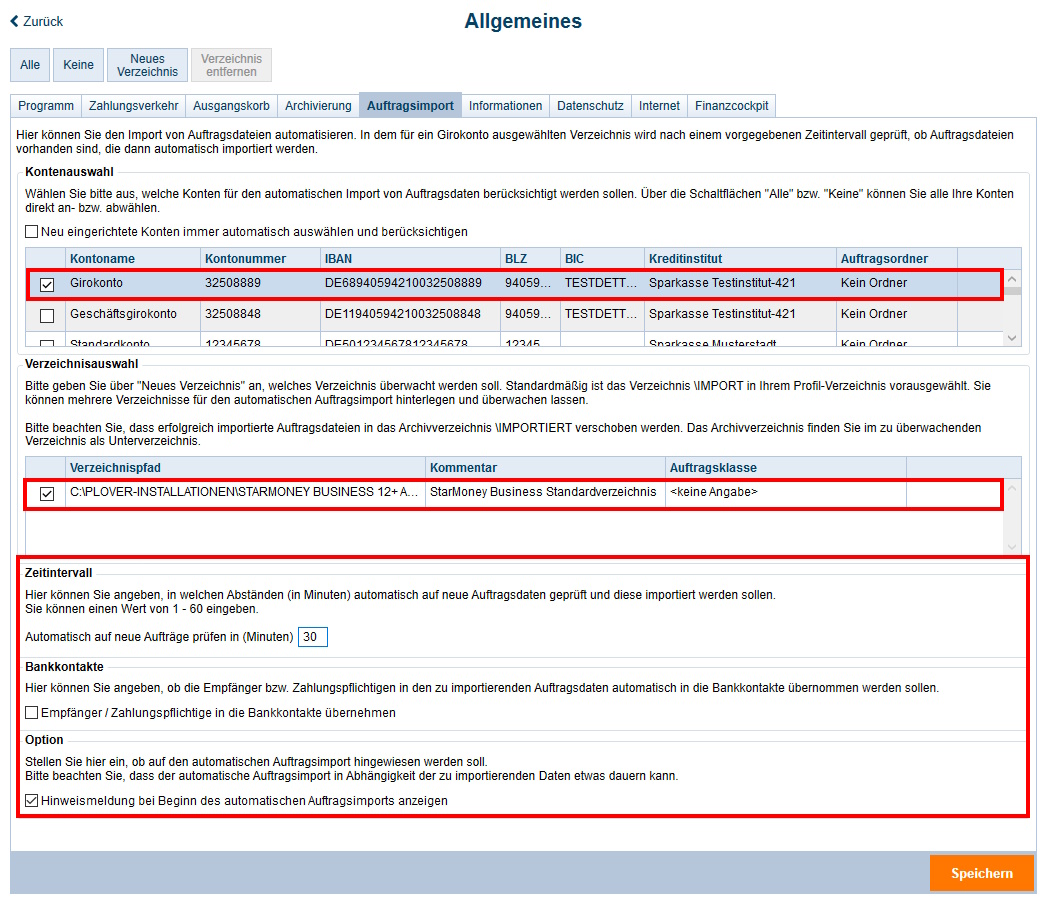Switch to the Zahlungsverkehr tab
Image resolution: width=1042 pixels, height=900 pixels.
134,106
